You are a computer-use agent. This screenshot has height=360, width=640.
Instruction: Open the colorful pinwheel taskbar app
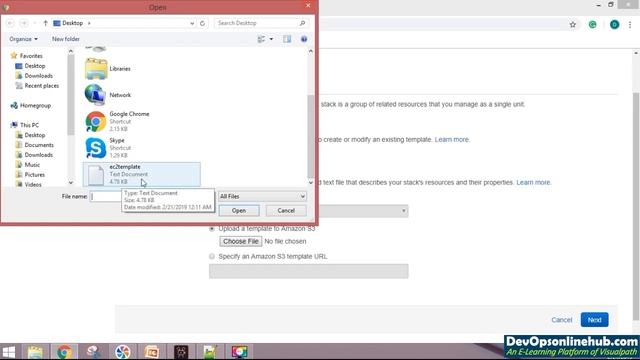tap(122, 352)
